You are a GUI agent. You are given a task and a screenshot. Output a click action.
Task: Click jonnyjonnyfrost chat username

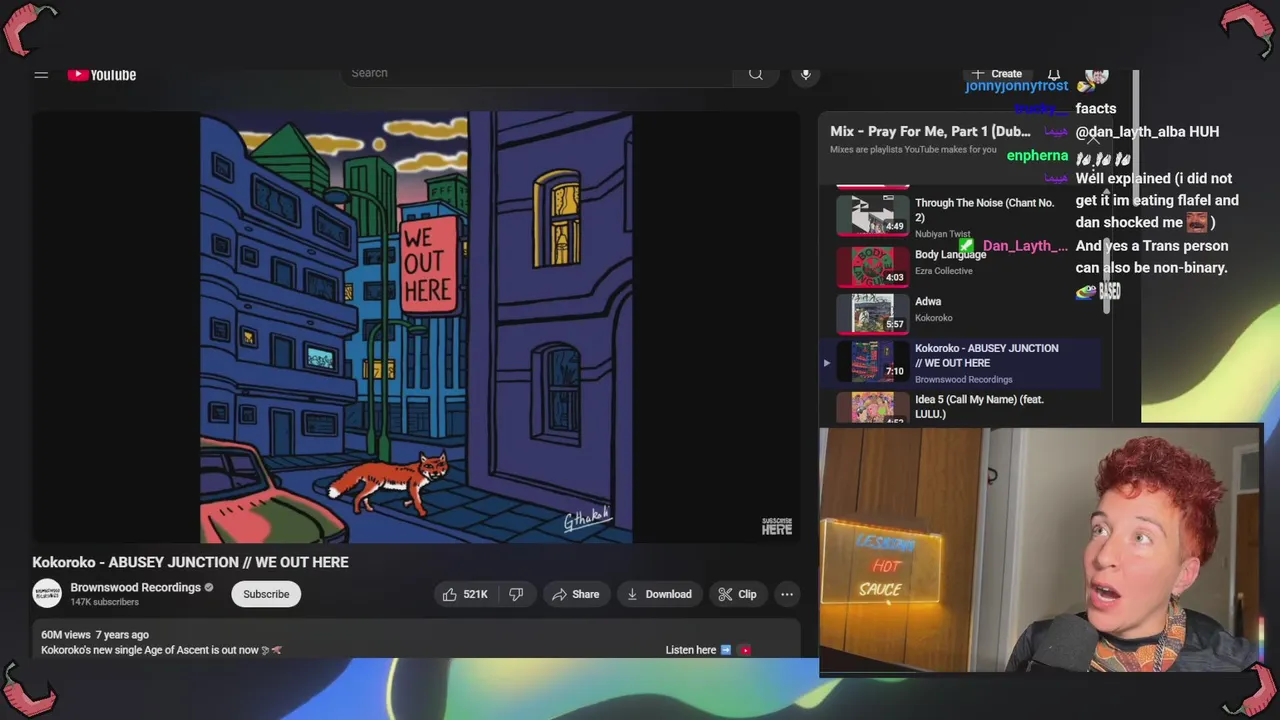click(x=1016, y=86)
